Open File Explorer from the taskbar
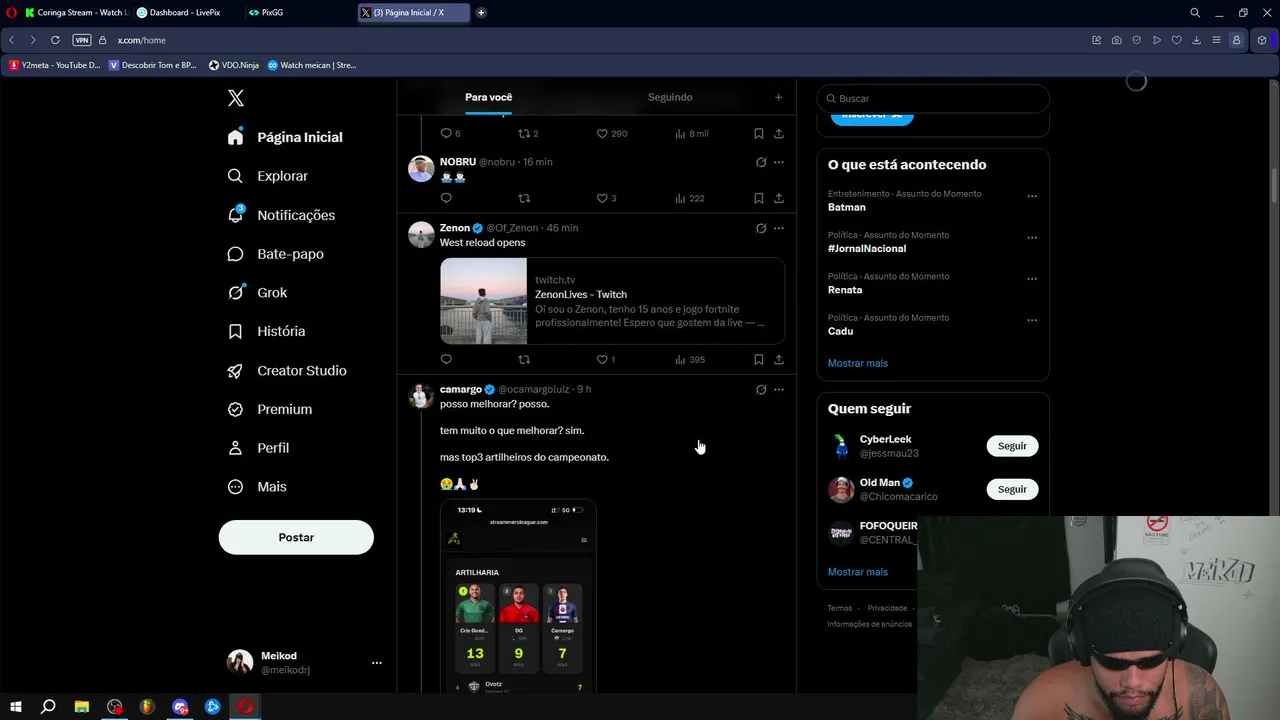 click(x=82, y=707)
